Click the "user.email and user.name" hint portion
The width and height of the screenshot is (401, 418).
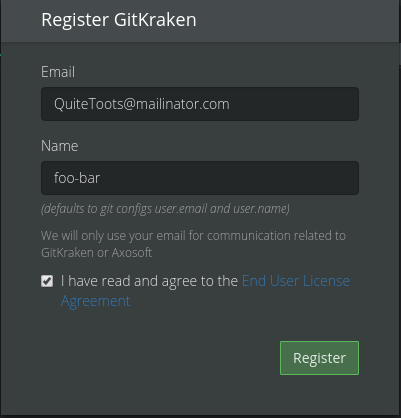[222, 209]
